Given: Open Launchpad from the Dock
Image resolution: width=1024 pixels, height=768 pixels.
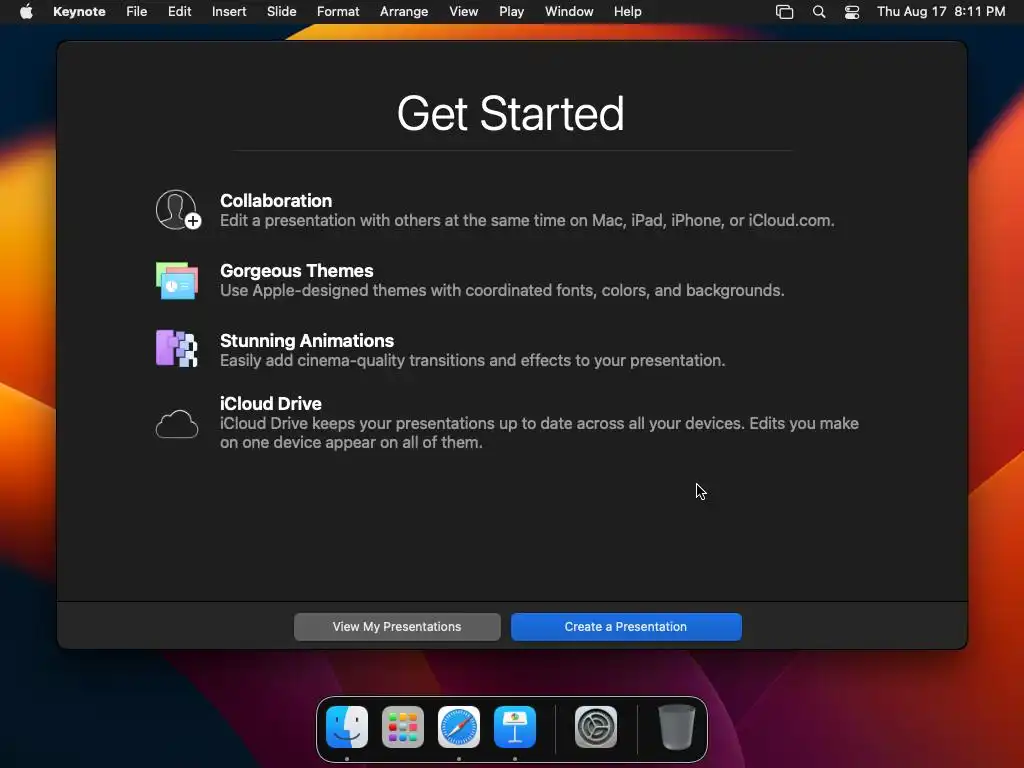Looking at the screenshot, I should (x=403, y=727).
